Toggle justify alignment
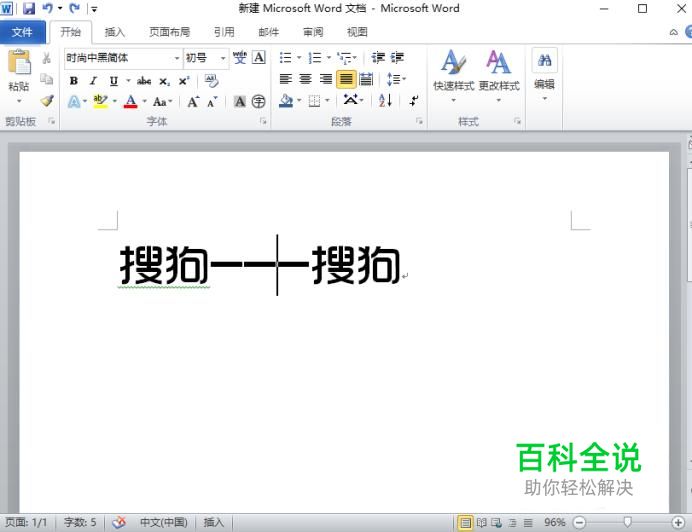 point(346,79)
